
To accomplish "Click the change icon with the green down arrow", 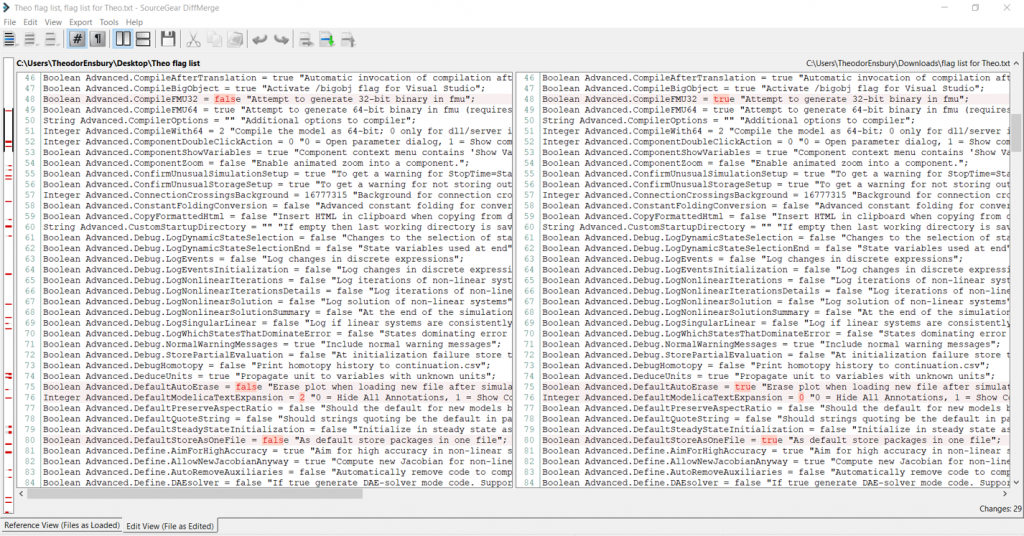I will click(327, 40).
